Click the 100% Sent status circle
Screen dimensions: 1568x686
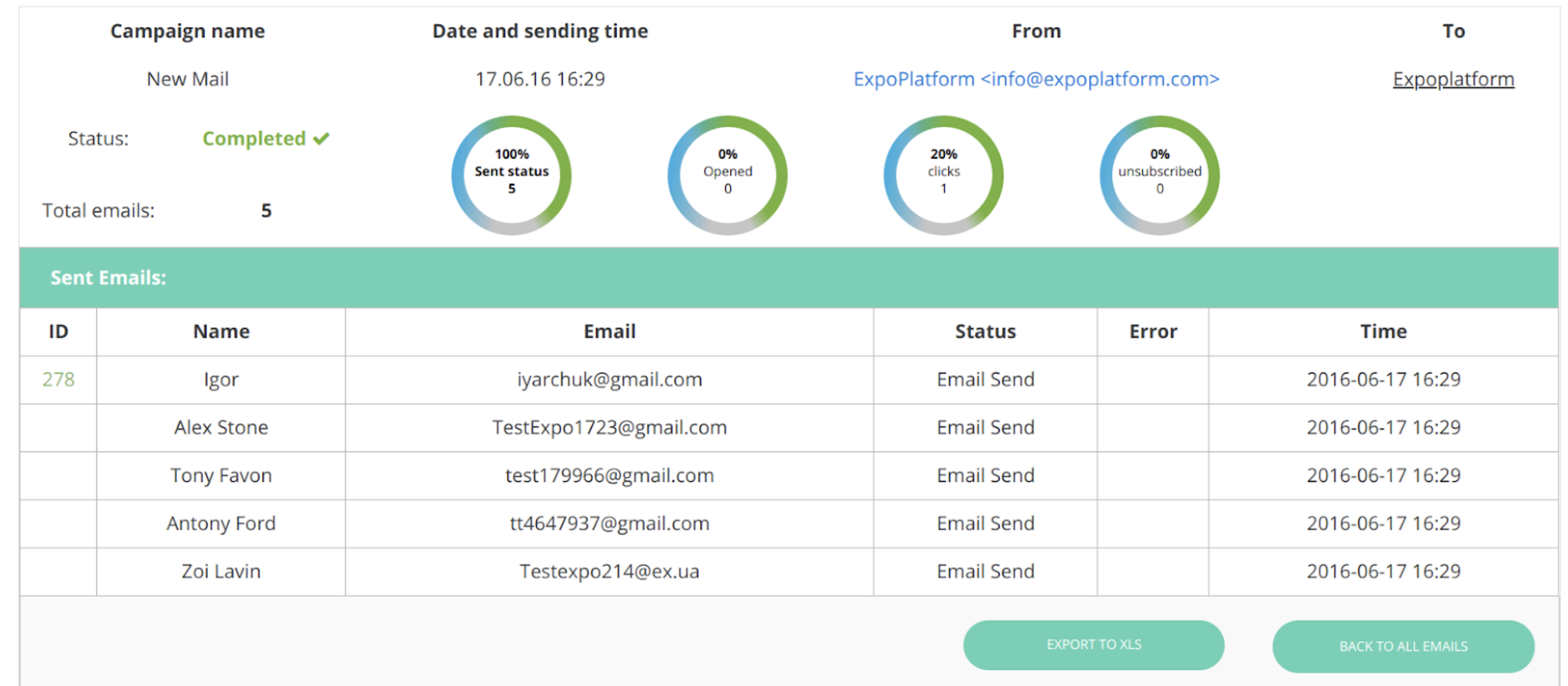[x=511, y=175]
